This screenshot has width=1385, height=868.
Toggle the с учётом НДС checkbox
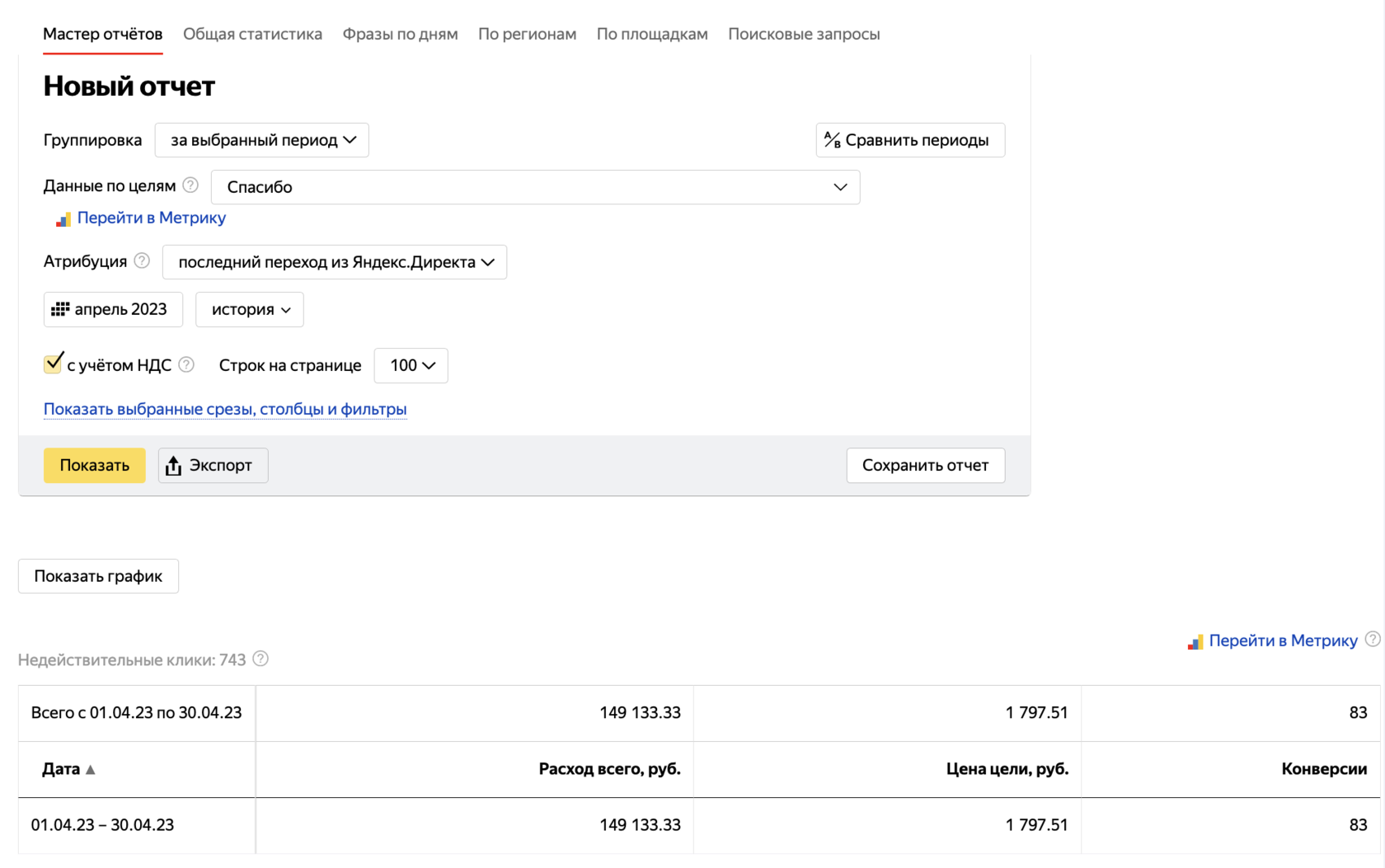(53, 364)
